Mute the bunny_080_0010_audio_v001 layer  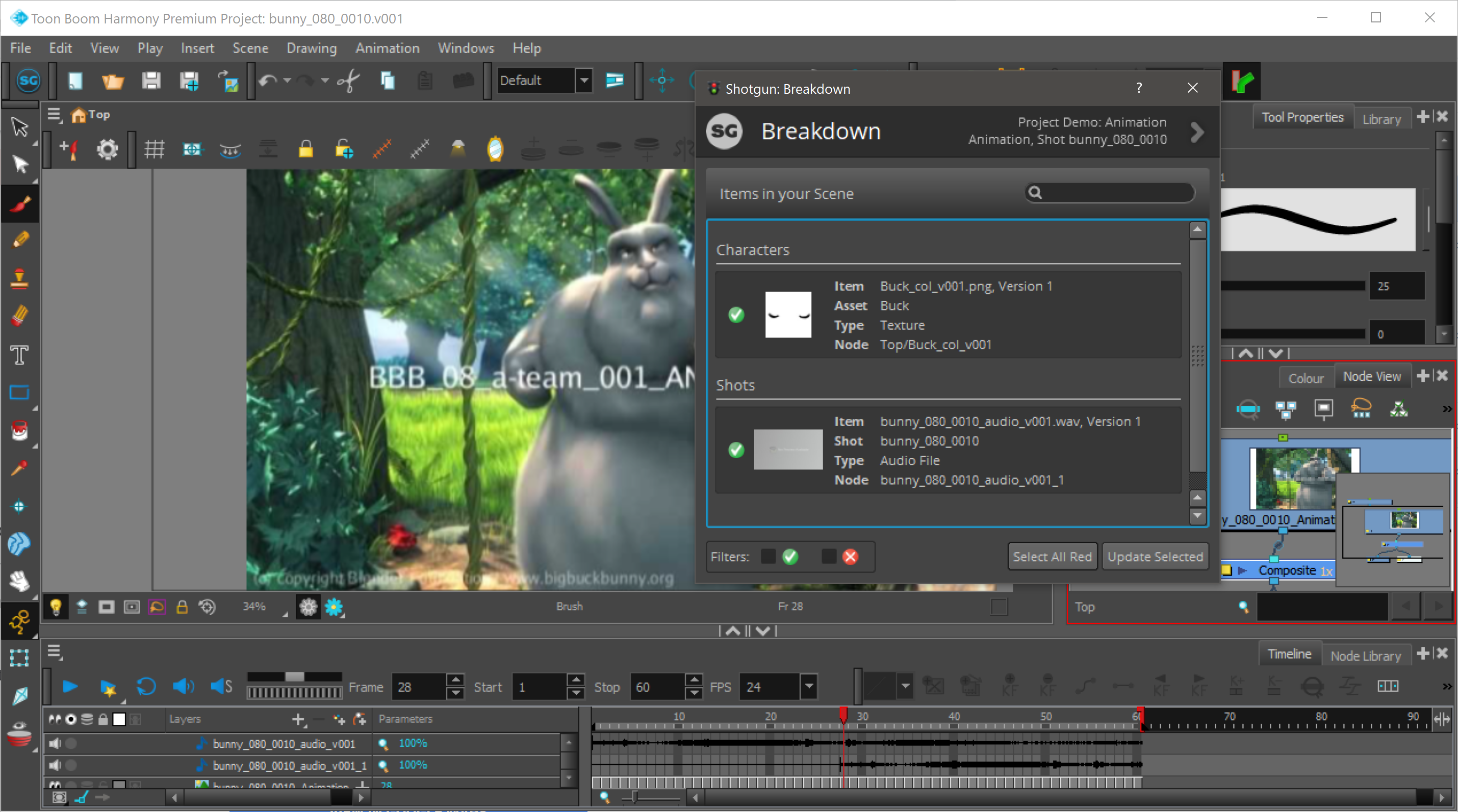coord(55,743)
